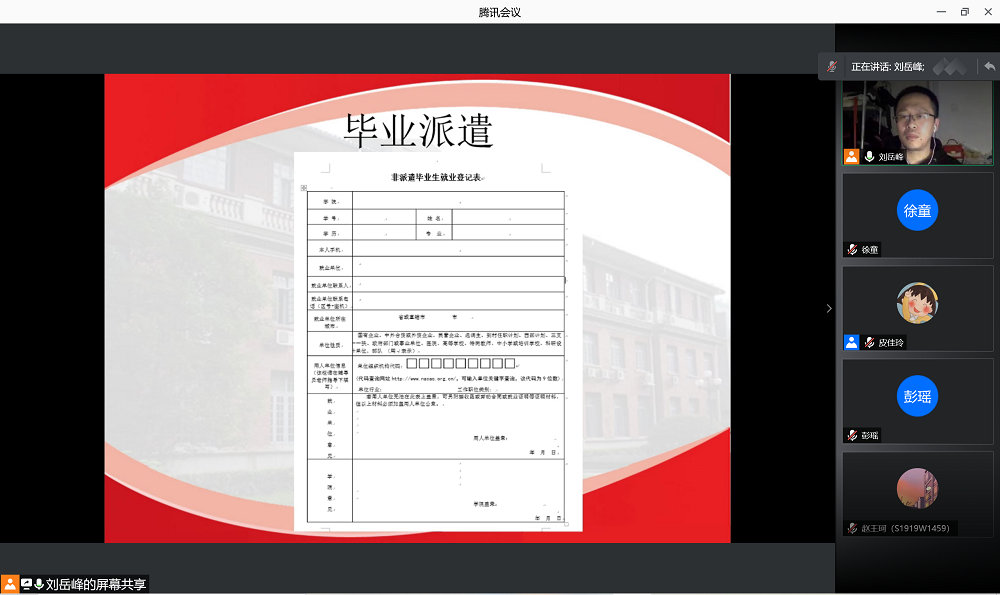Collapse the participant video sidebar using chevron
The image size is (1000, 595).
(828, 308)
